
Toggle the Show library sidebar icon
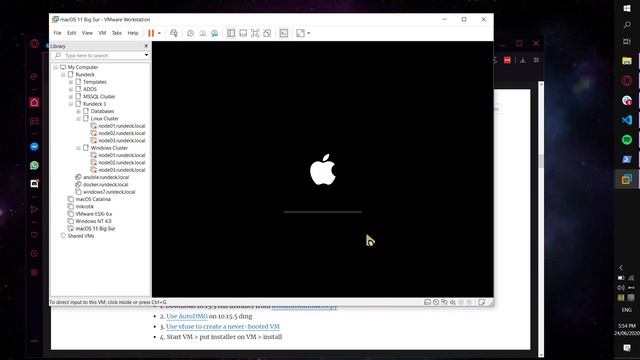coord(231,33)
